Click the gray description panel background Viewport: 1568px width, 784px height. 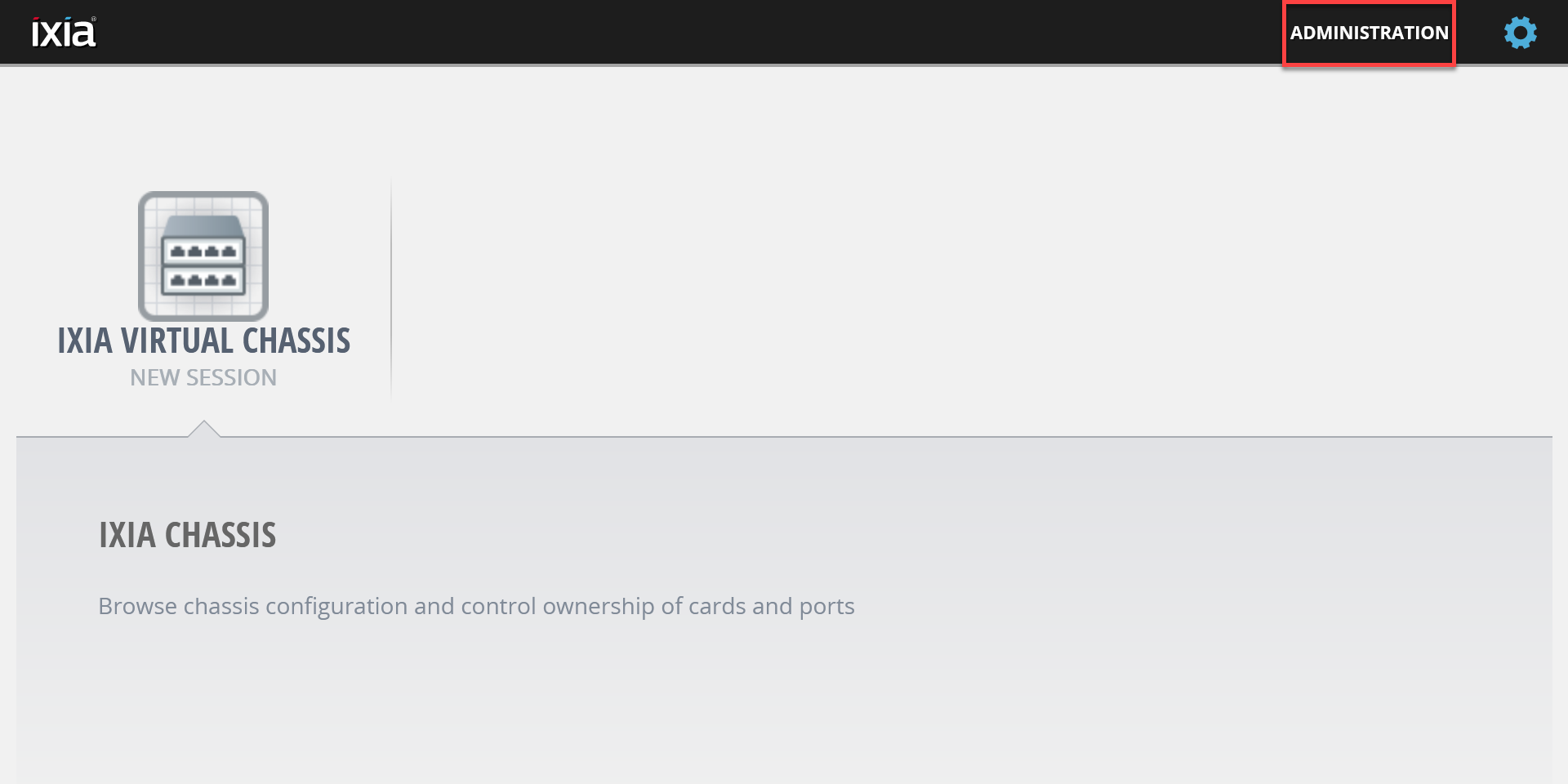[784, 702]
